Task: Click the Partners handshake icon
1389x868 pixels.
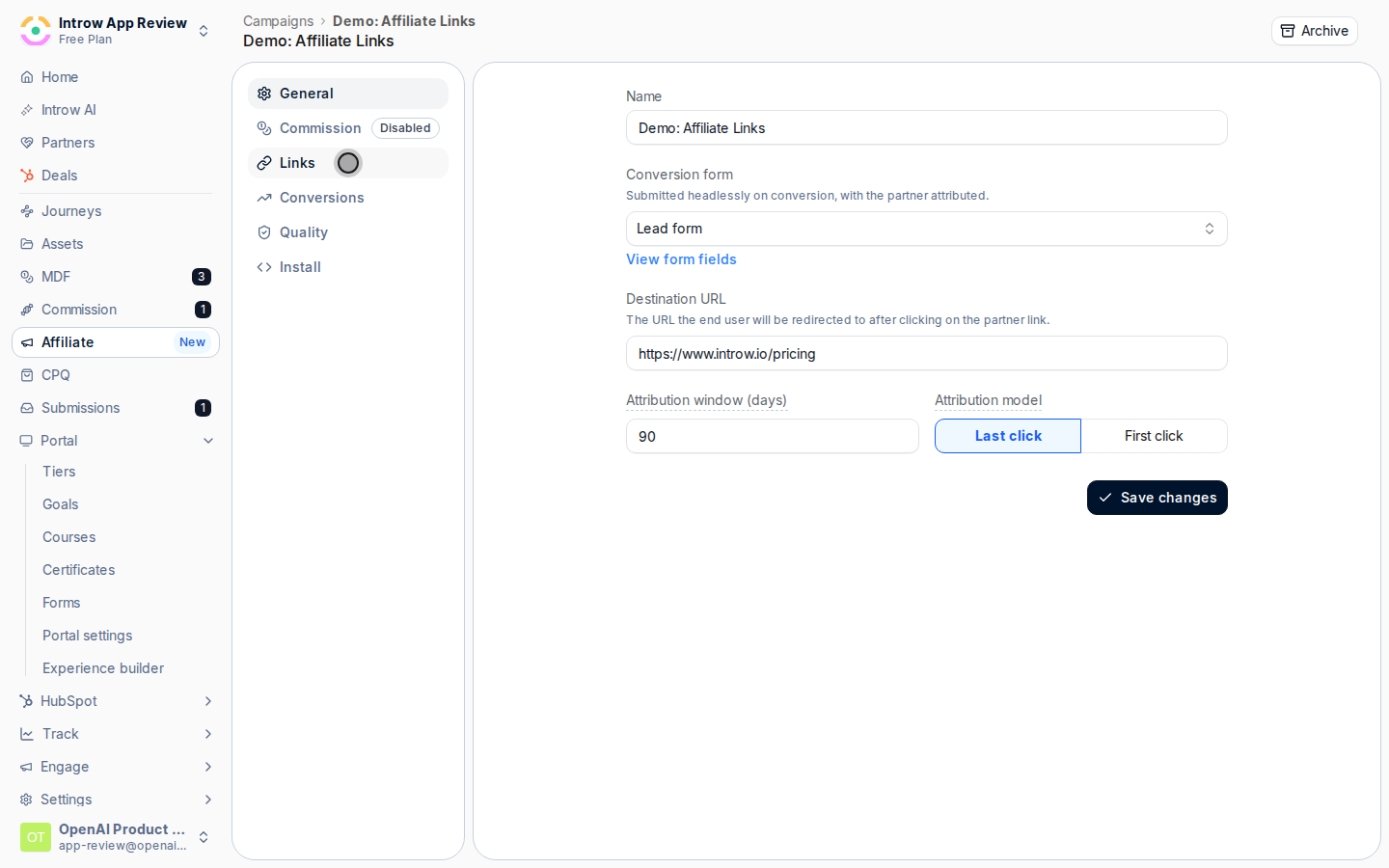Action: tap(27, 143)
